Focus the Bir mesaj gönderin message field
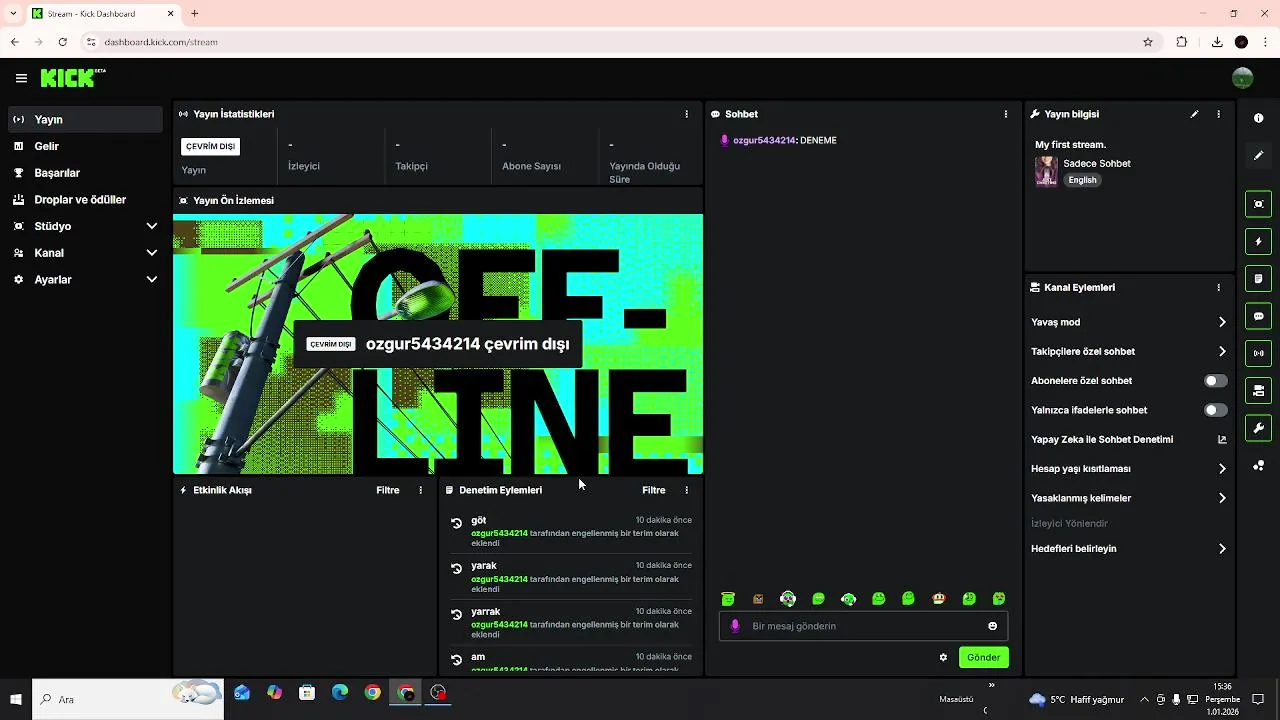This screenshot has width=1280, height=720. [863, 626]
